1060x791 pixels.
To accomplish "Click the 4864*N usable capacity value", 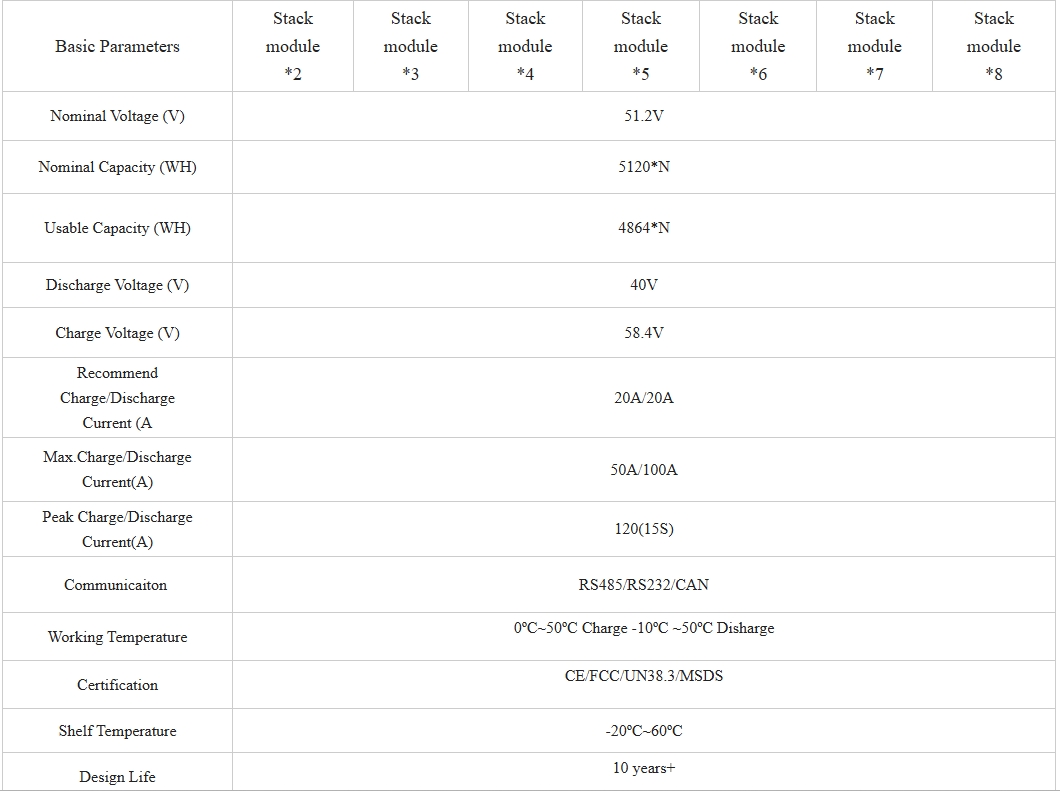I will tap(644, 228).
